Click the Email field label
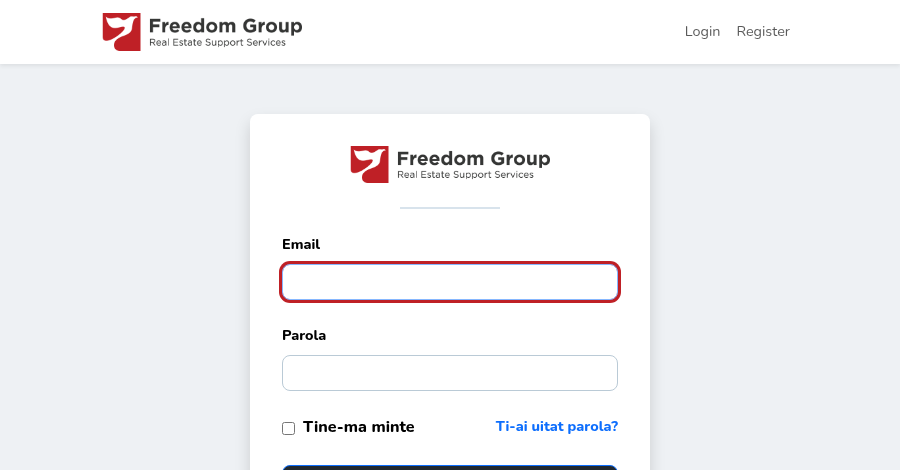 tap(301, 244)
